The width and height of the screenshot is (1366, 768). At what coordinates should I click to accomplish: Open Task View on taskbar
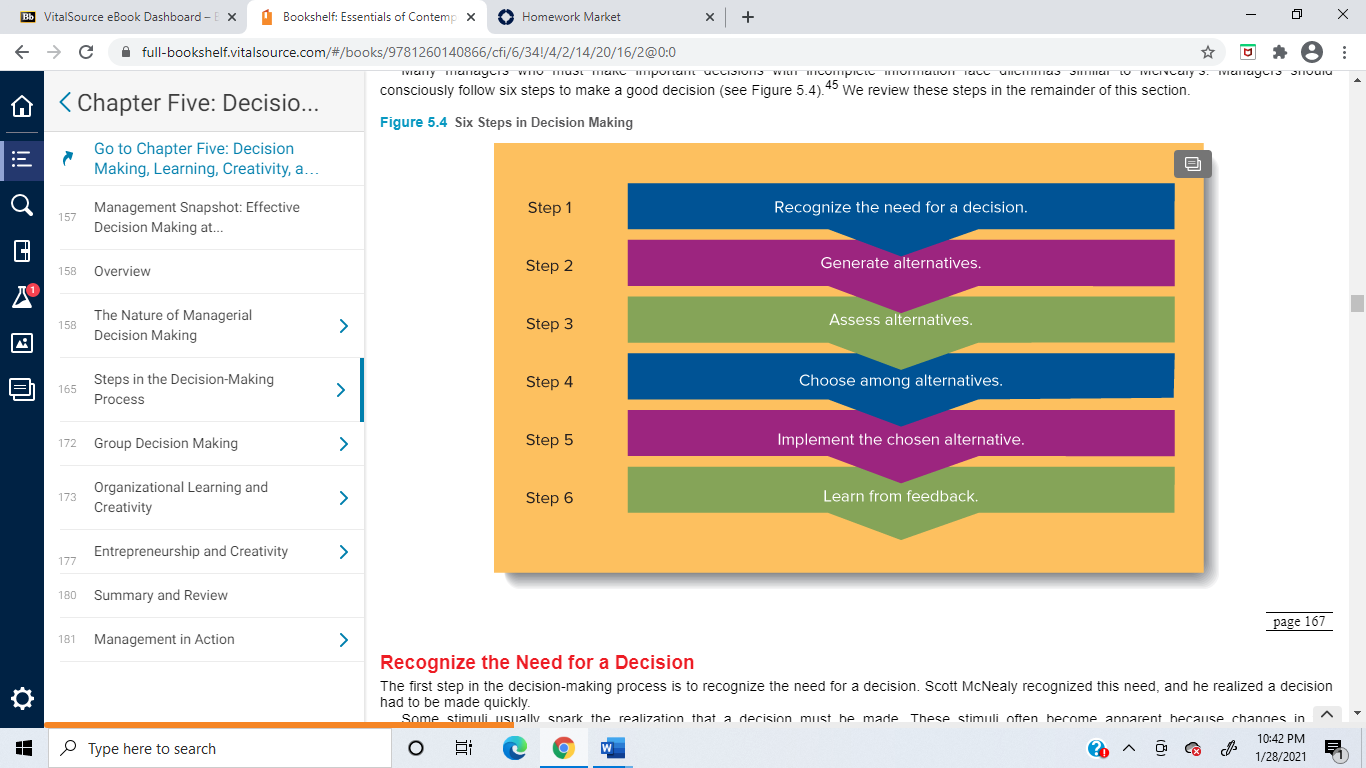tap(464, 748)
